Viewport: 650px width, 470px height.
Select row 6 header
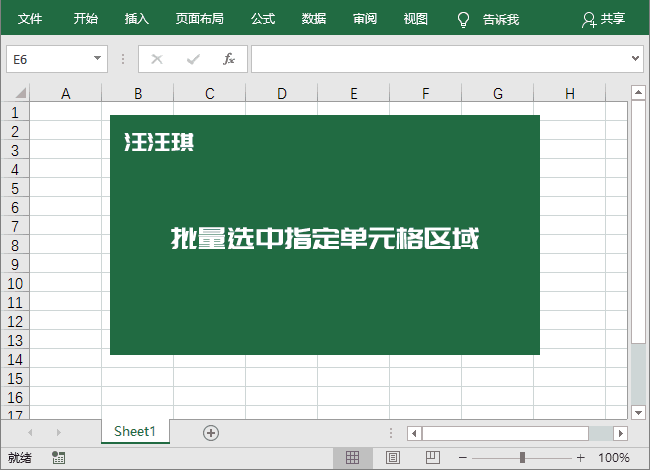point(15,207)
